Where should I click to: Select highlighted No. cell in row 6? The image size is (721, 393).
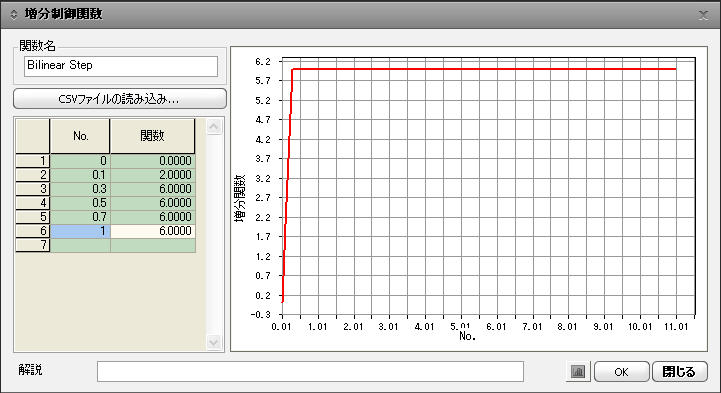coord(80,231)
